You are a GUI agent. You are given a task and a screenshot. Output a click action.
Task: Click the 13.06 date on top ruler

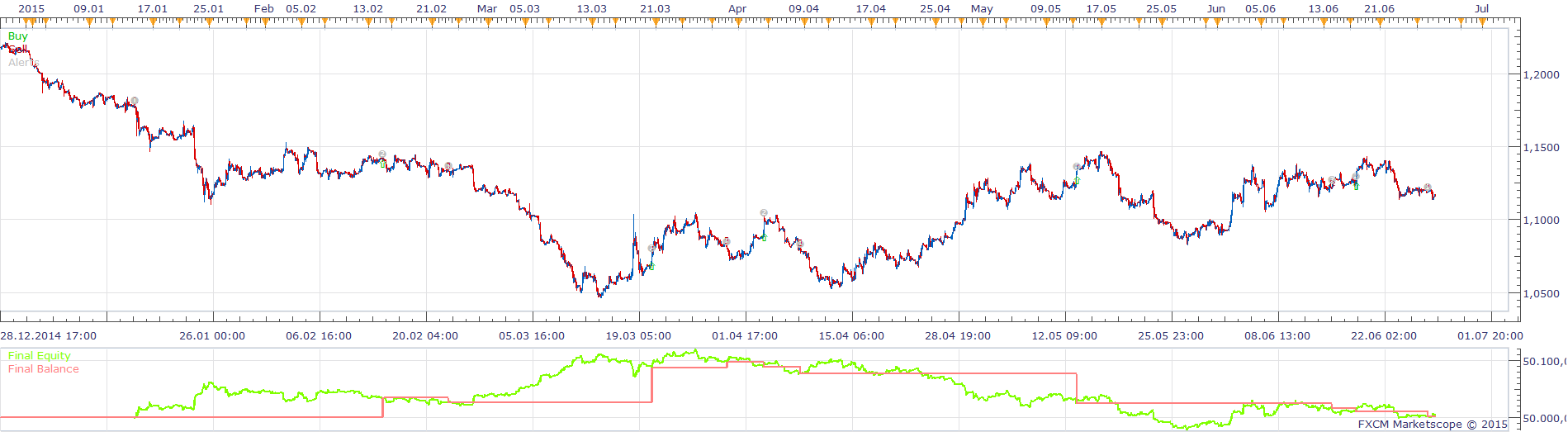[1323, 8]
